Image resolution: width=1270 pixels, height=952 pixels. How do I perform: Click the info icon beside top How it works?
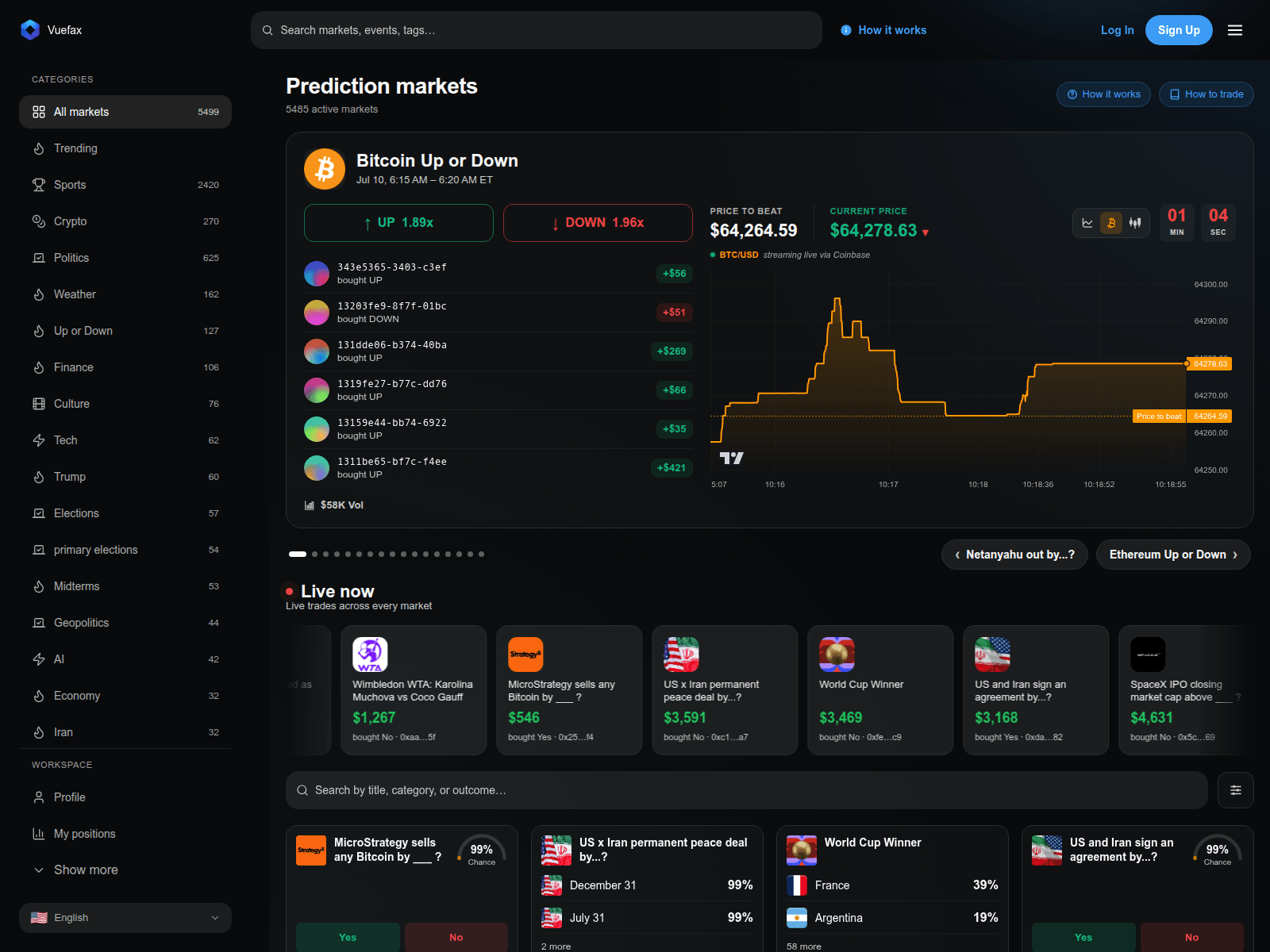(x=846, y=30)
